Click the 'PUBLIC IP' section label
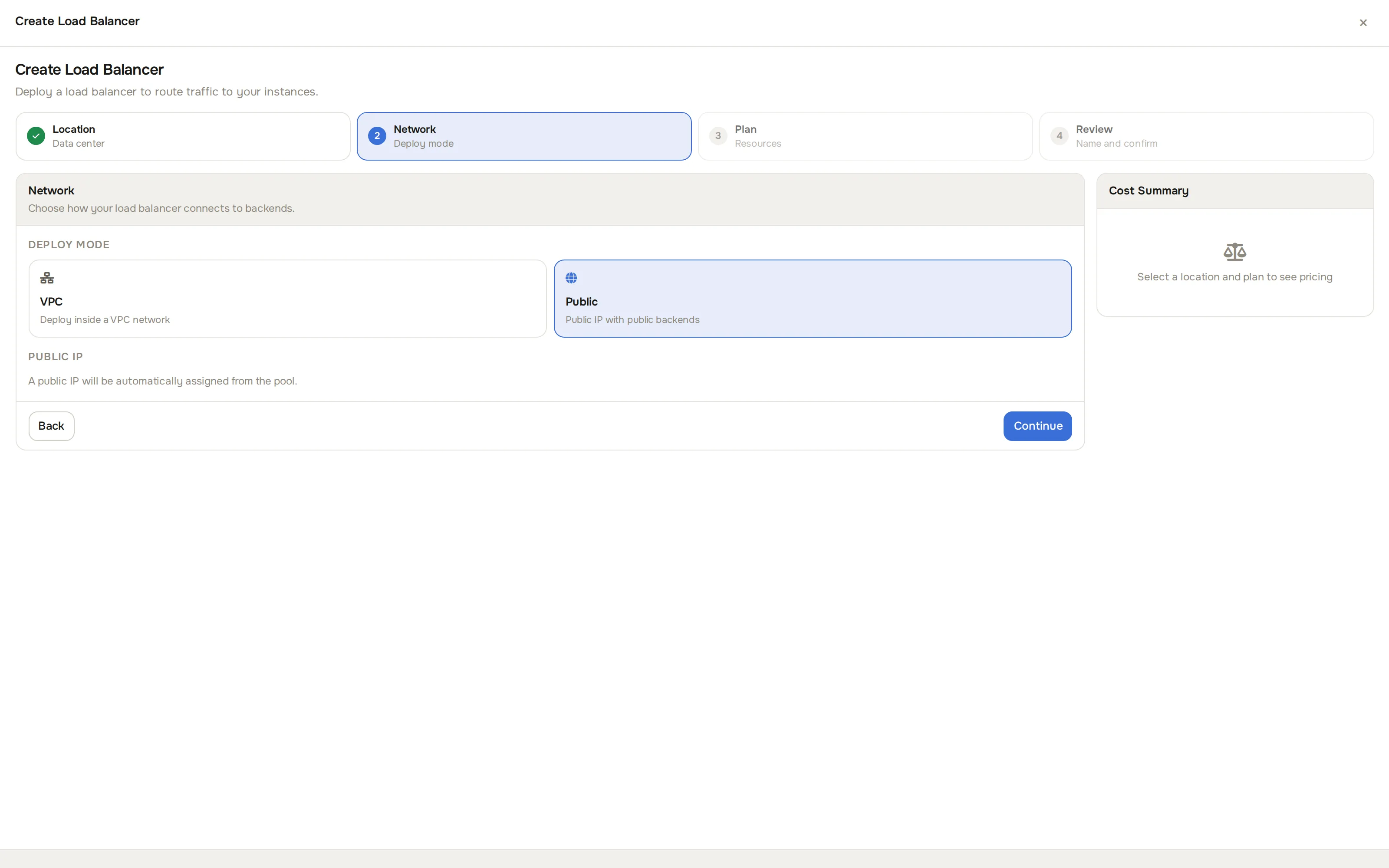This screenshot has height=868, width=1389. click(x=56, y=356)
